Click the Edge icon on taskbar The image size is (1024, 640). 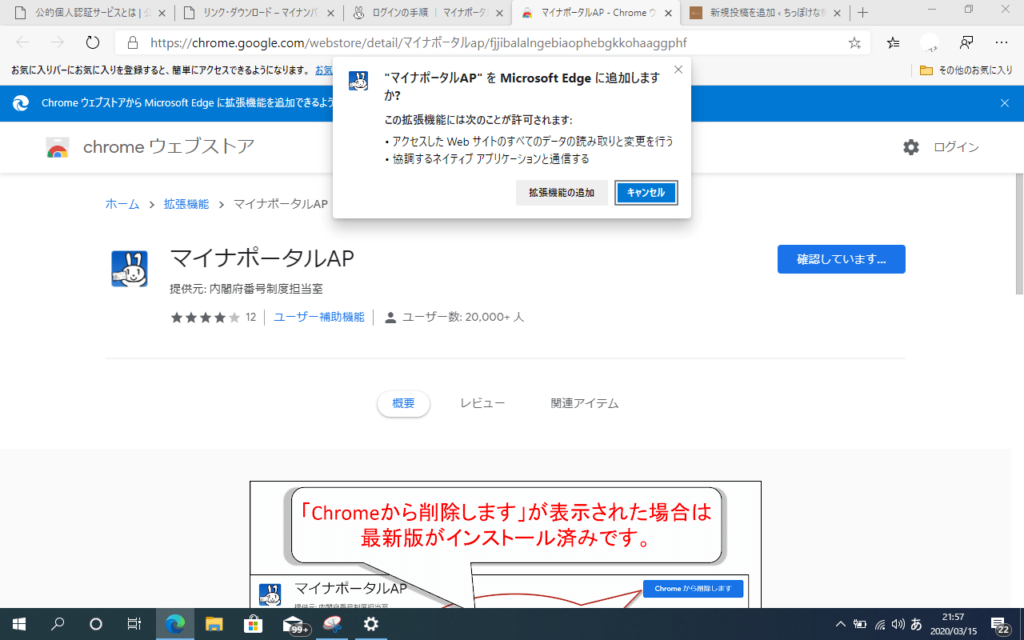coord(175,624)
